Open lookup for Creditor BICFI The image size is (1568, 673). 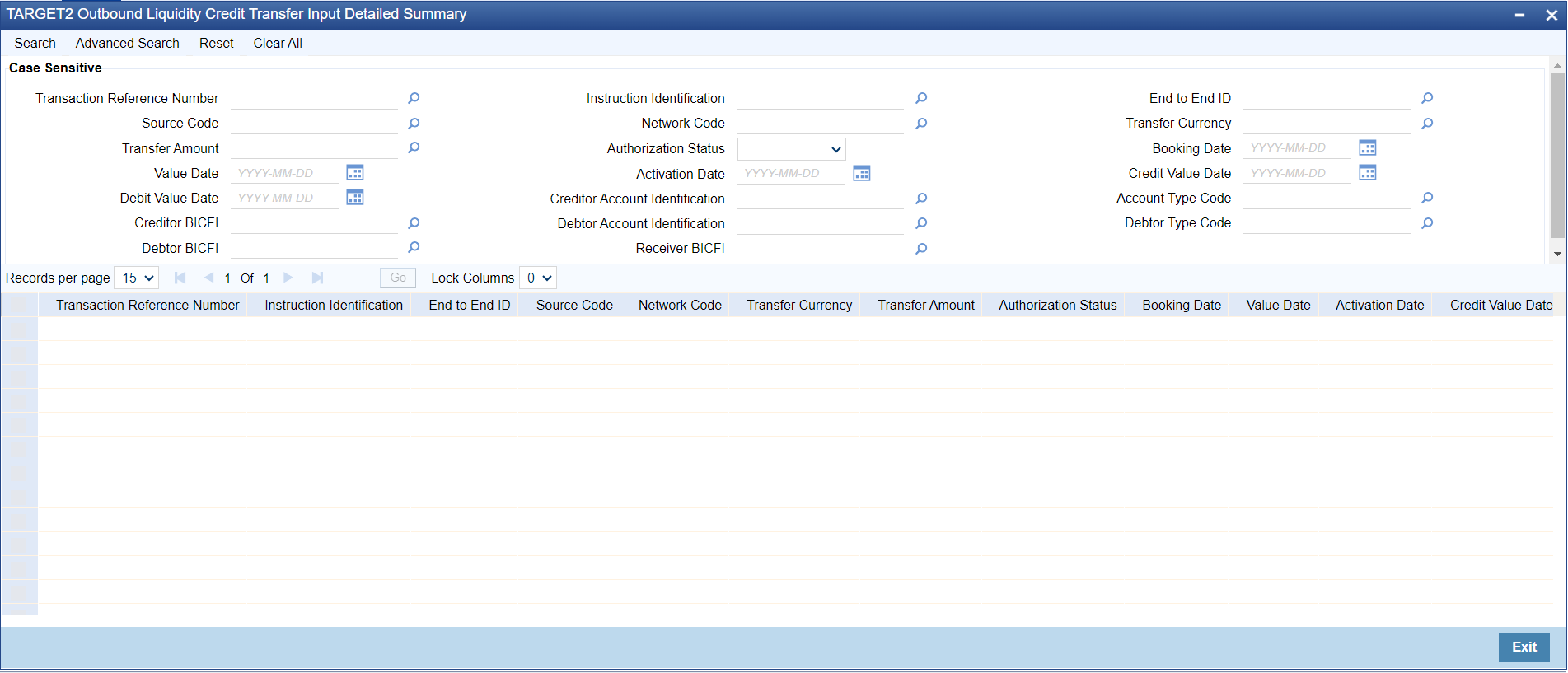[414, 223]
